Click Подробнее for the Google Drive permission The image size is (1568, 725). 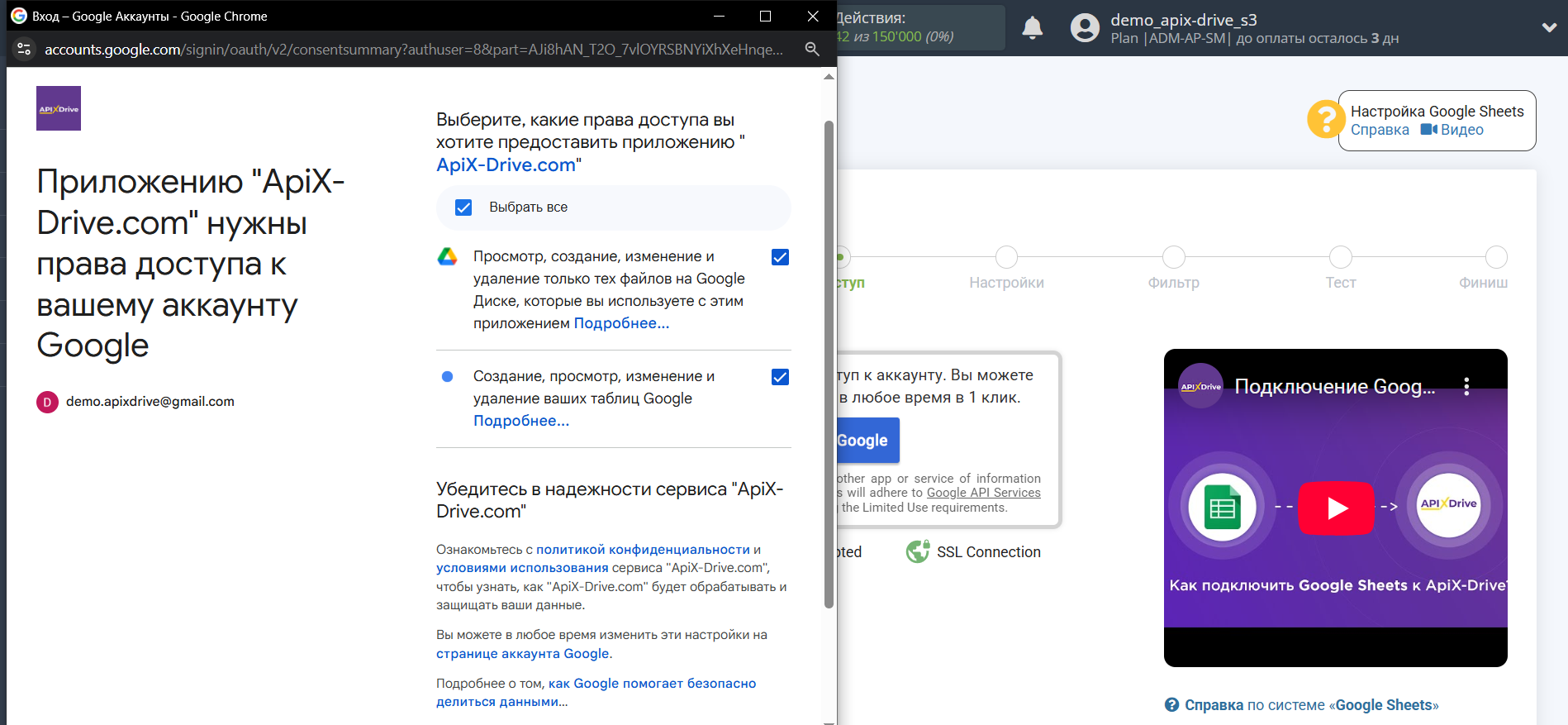coord(621,323)
